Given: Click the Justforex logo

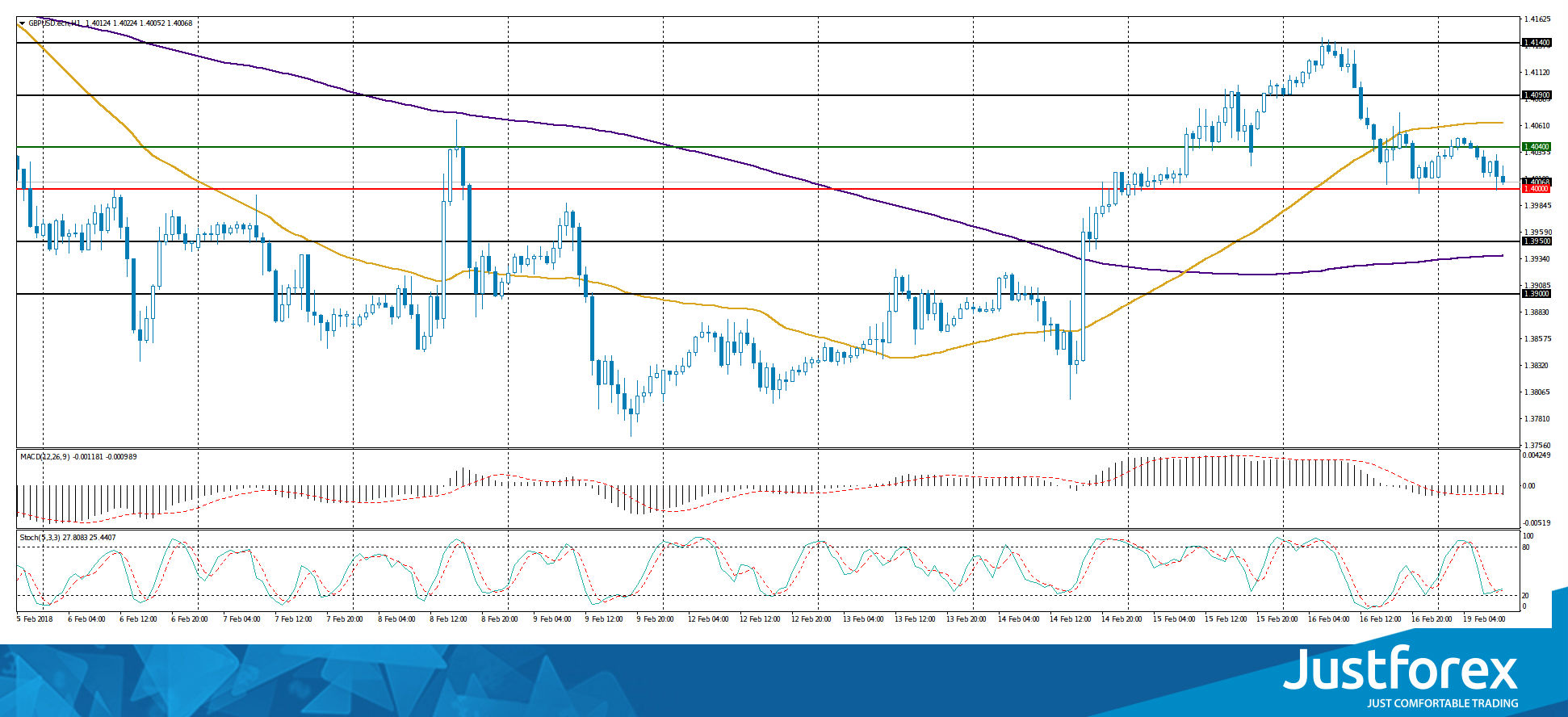Looking at the screenshot, I should click(1401, 669).
